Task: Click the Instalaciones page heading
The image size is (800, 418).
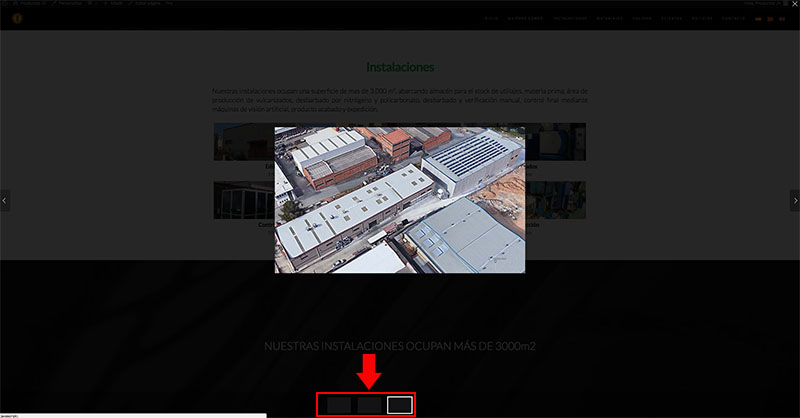Action: pyautogui.click(x=400, y=67)
